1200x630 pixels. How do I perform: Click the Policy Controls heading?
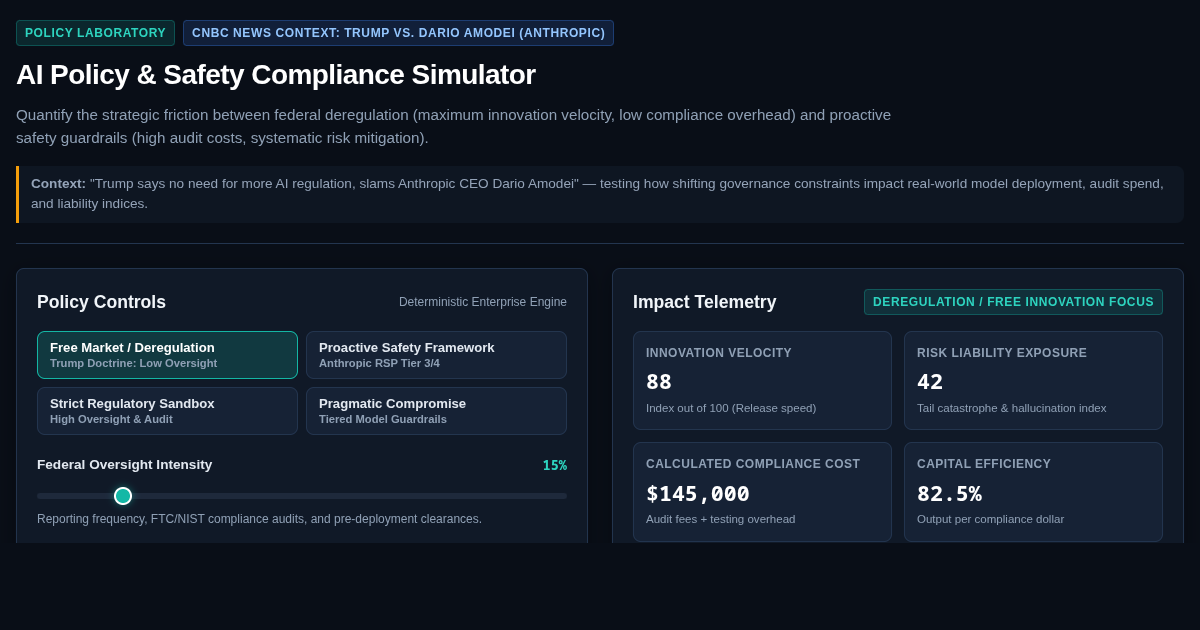(101, 302)
